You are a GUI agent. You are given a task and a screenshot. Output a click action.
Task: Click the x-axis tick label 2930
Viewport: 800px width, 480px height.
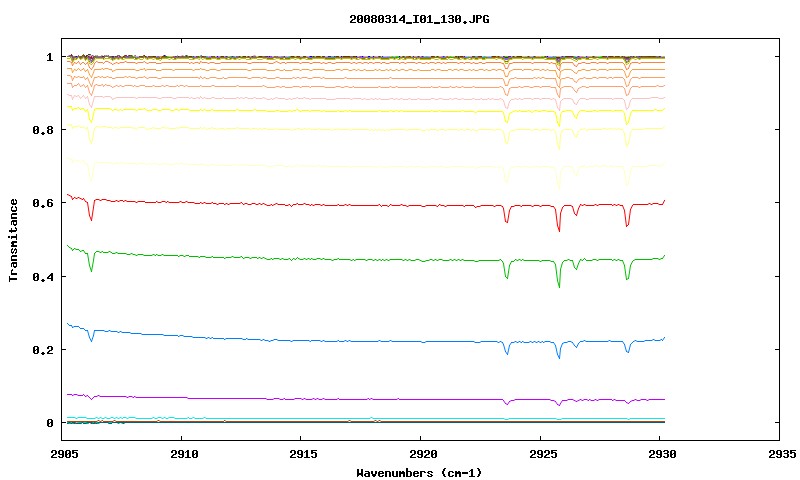tap(662, 453)
